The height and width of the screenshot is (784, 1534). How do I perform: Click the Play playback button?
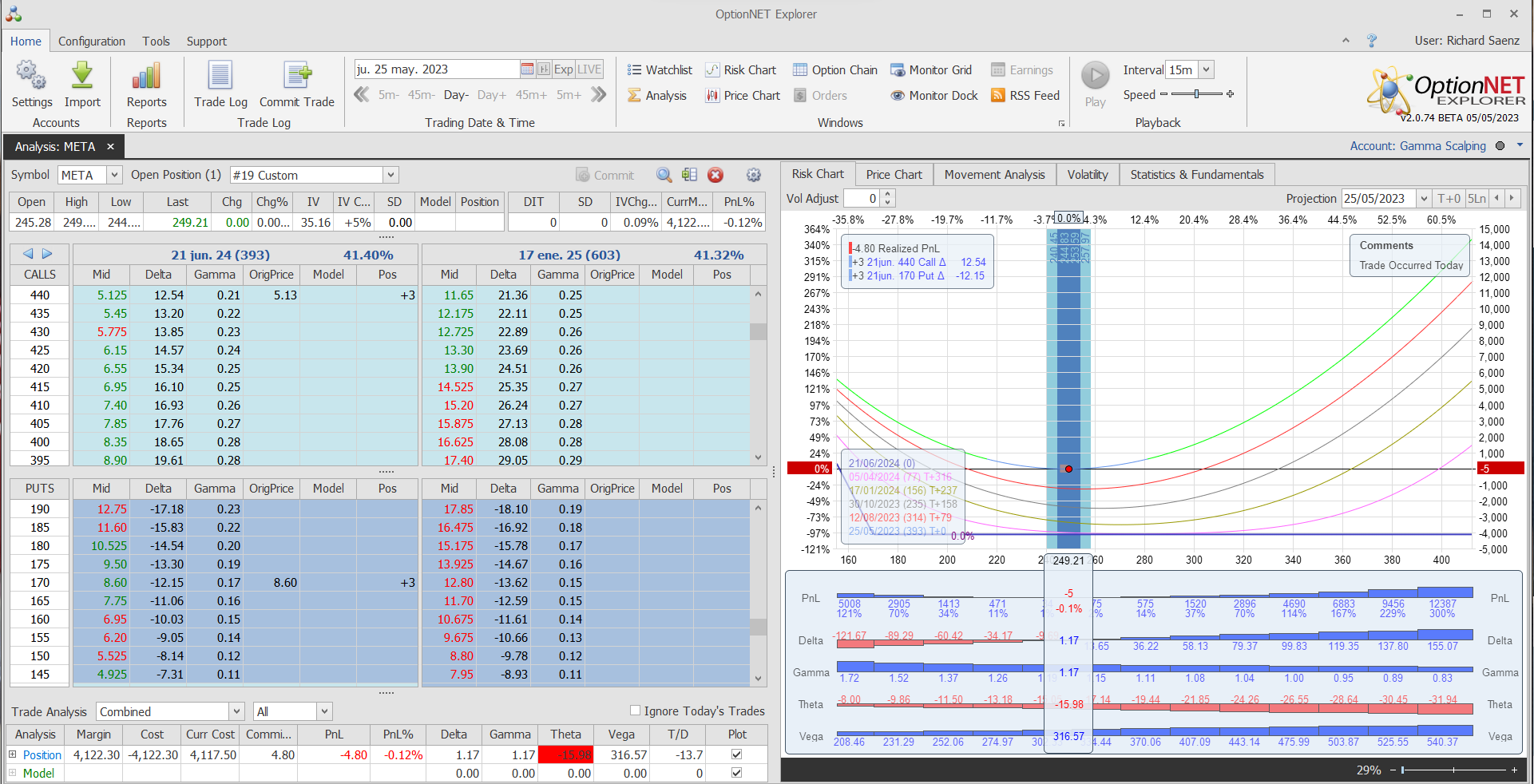coord(1096,84)
